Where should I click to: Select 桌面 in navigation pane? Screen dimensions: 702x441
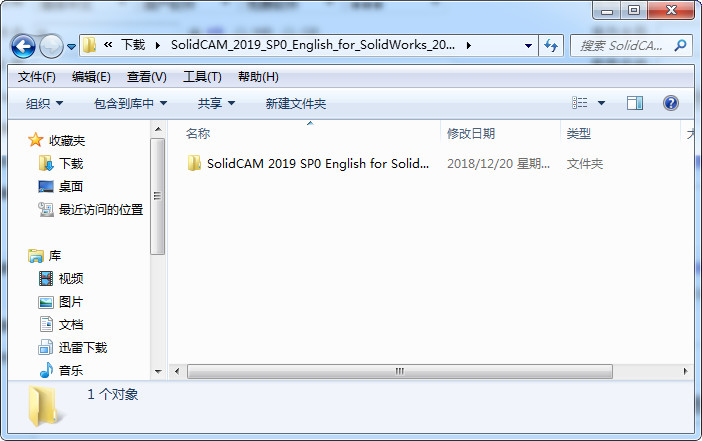tap(71, 187)
